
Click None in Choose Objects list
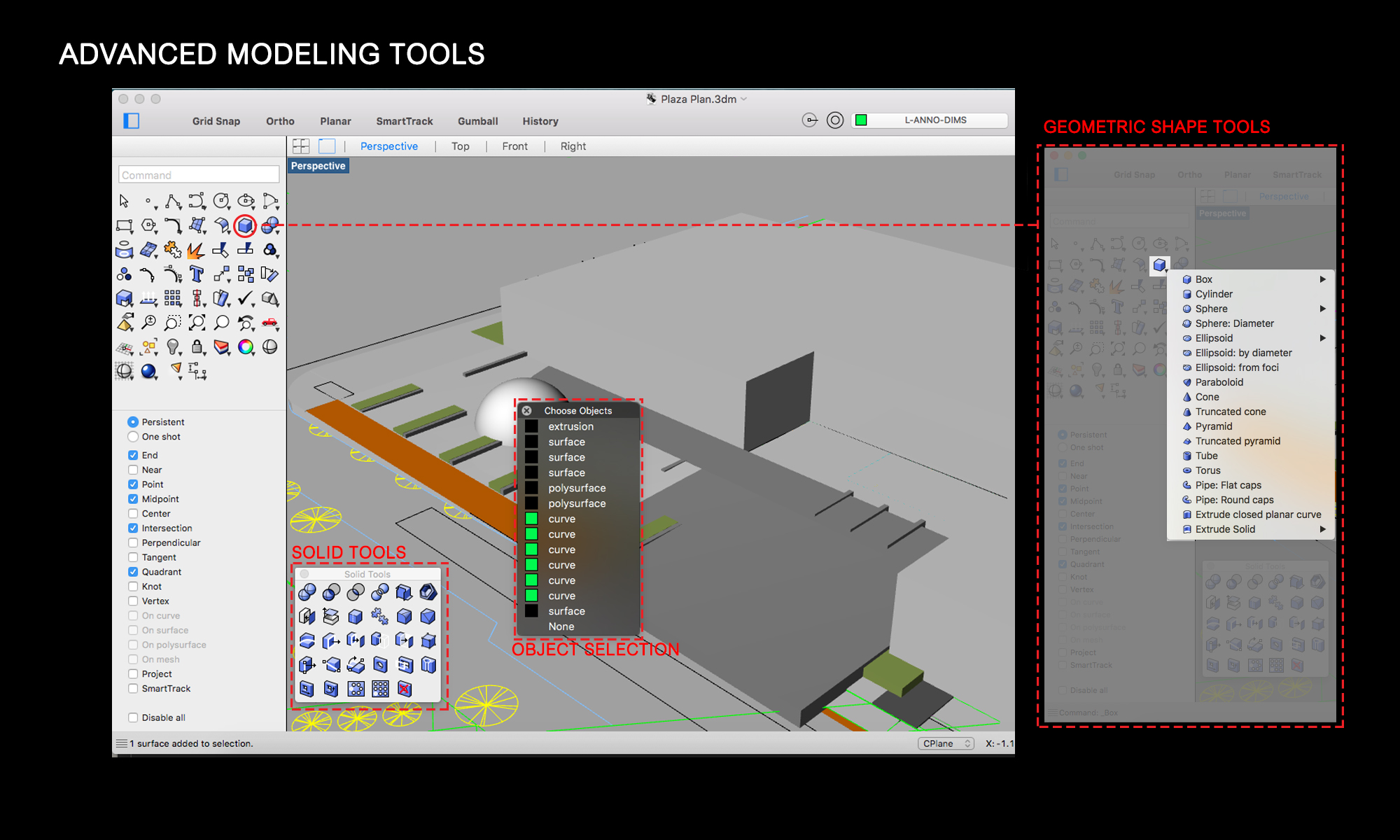click(x=561, y=626)
